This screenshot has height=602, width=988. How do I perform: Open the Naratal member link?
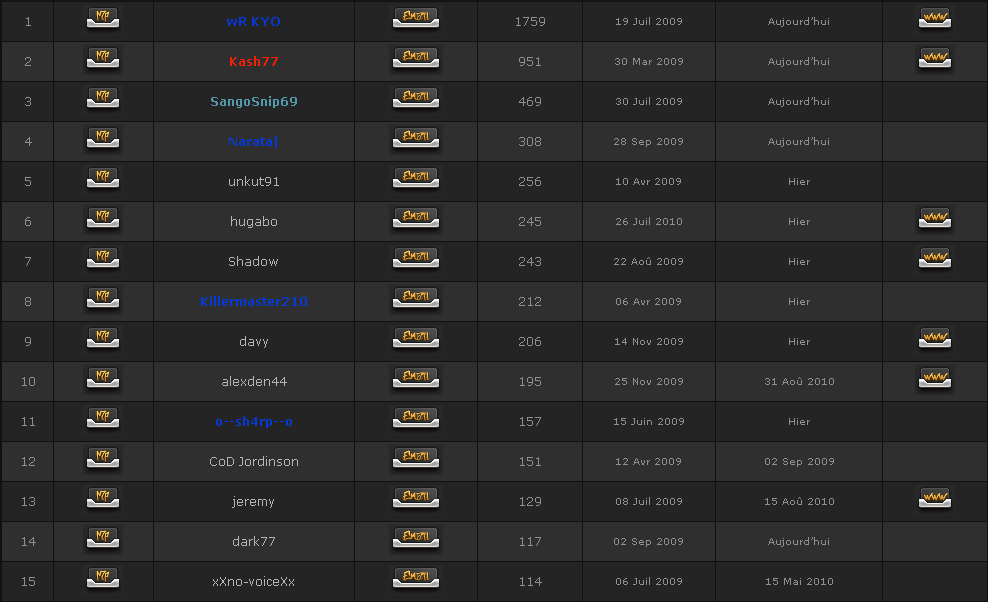tap(253, 141)
